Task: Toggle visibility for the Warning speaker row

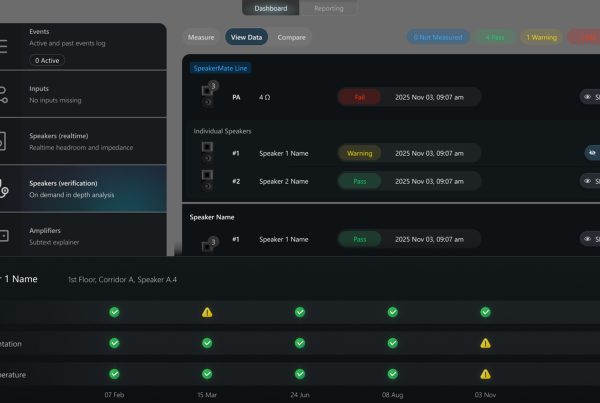Action: [x=592, y=153]
